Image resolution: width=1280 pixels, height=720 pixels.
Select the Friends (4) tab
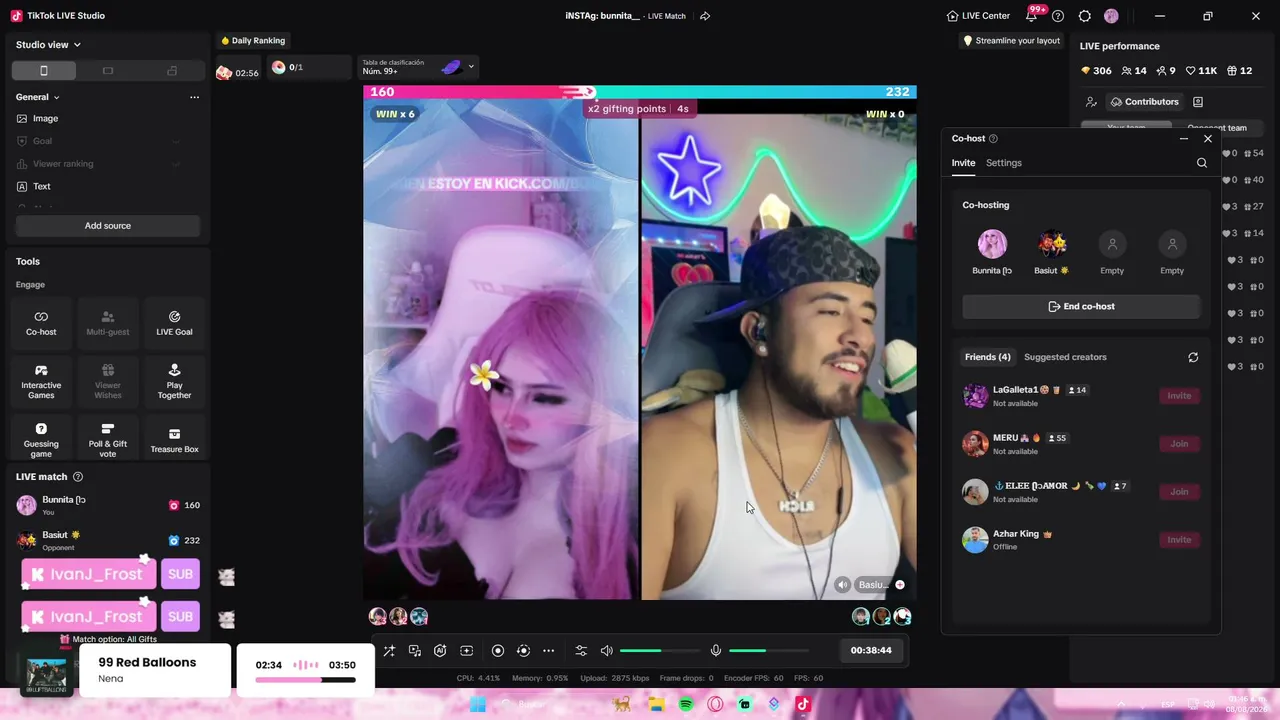[987, 357]
